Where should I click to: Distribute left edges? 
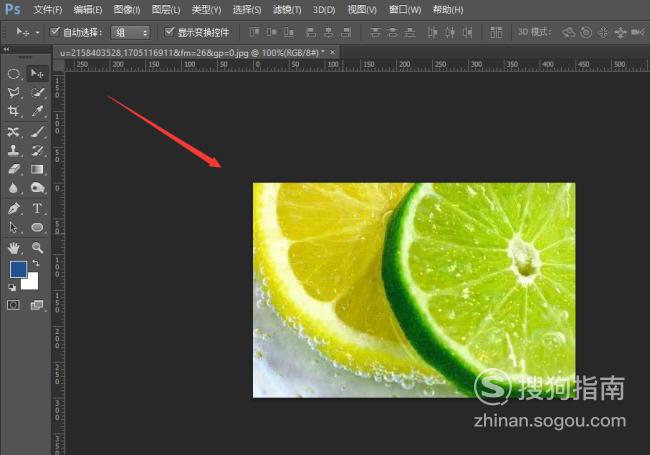click(x=432, y=32)
